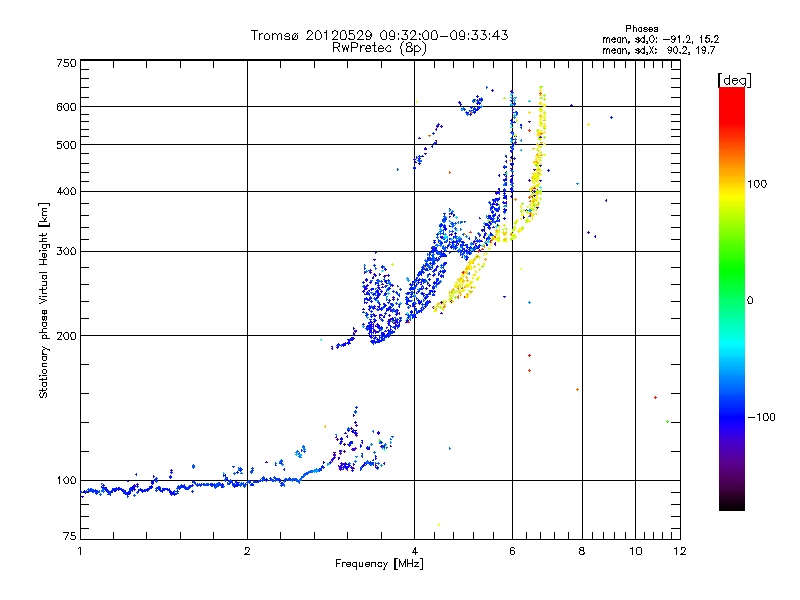Click the 'Stationary phase Virtual Height [km]' axis title
The image size is (800, 600).
(44, 300)
